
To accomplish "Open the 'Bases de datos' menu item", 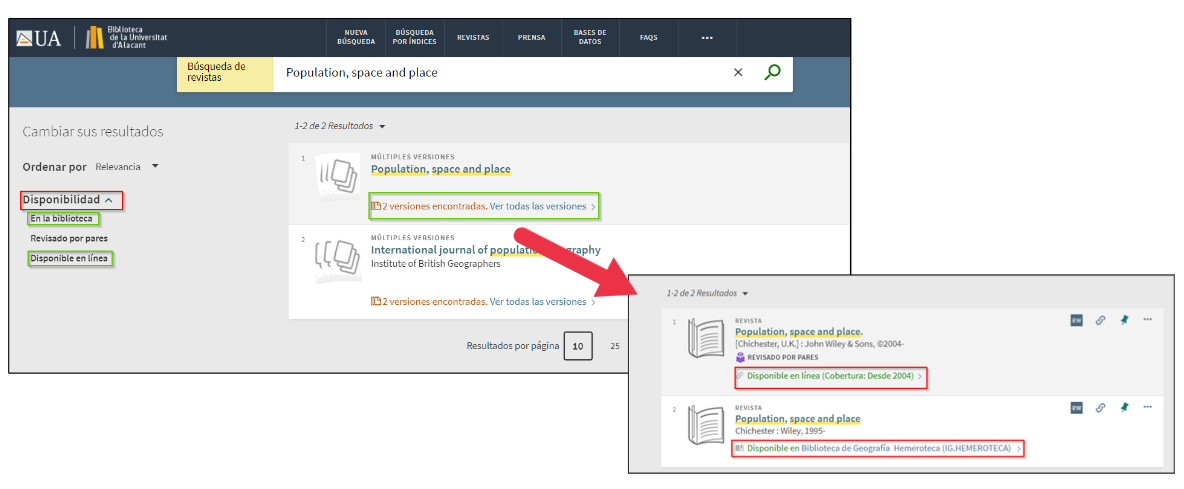I will click(x=590, y=38).
